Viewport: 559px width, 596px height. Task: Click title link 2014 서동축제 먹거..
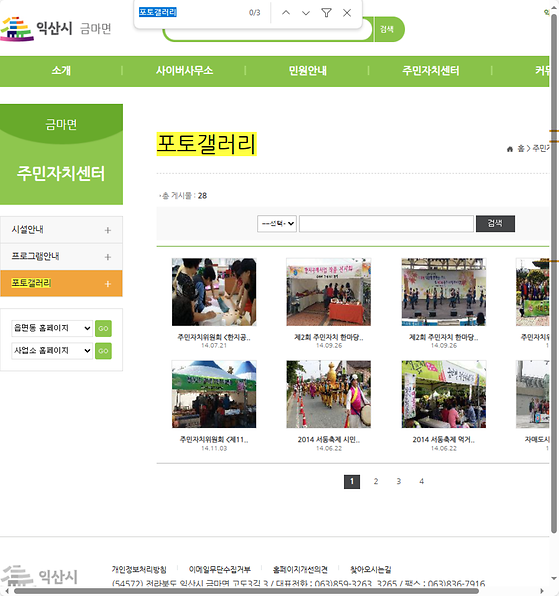(444, 440)
